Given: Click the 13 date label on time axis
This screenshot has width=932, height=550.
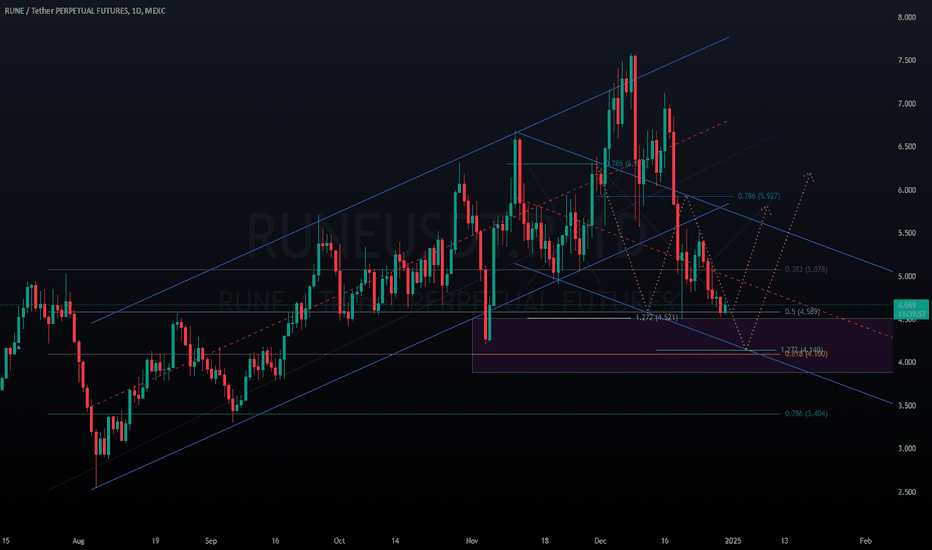Looking at the screenshot, I should [x=785, y=541].
